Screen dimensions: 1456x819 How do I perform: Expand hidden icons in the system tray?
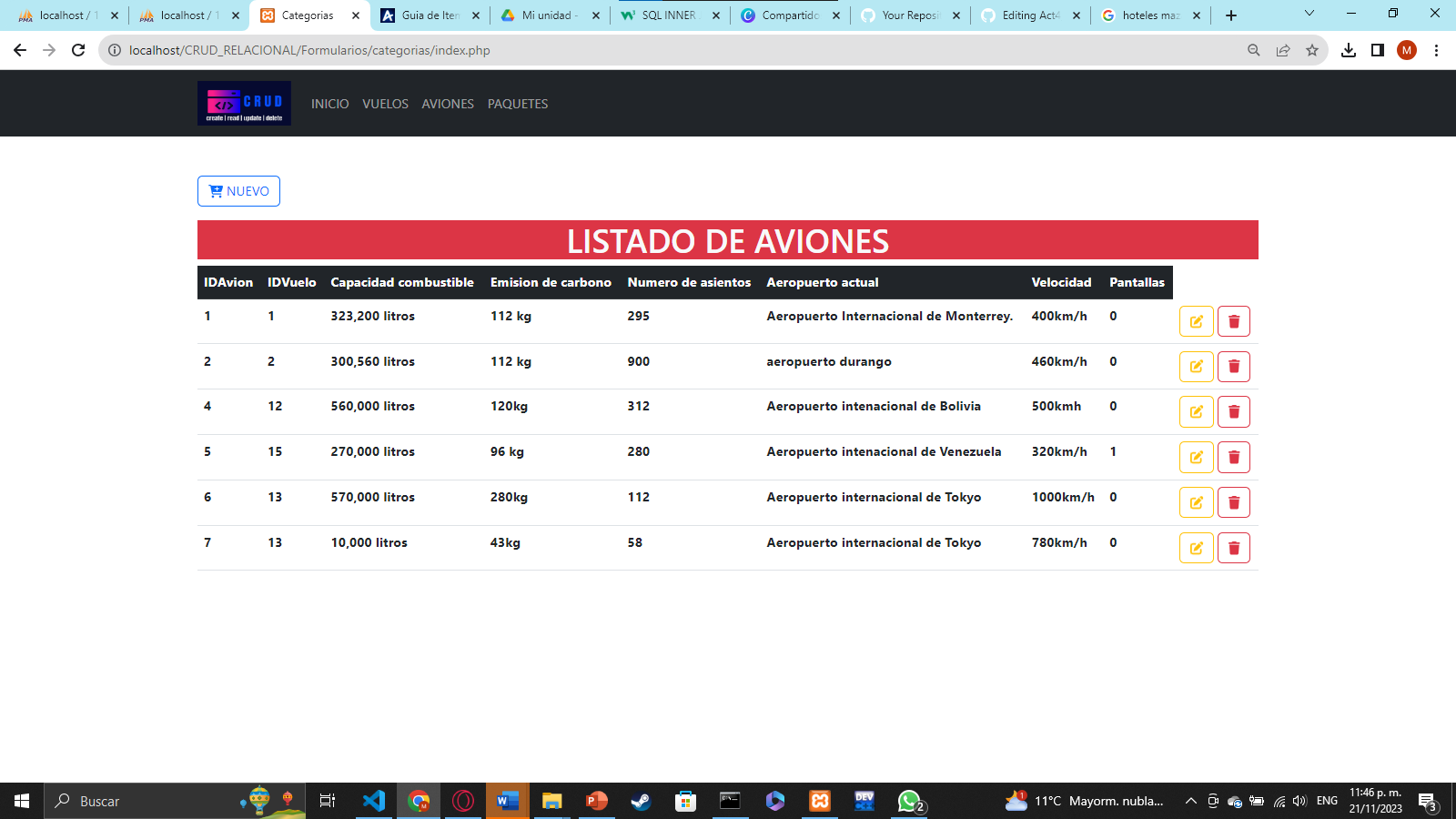pyautogui.click(x=1190, y=801)
